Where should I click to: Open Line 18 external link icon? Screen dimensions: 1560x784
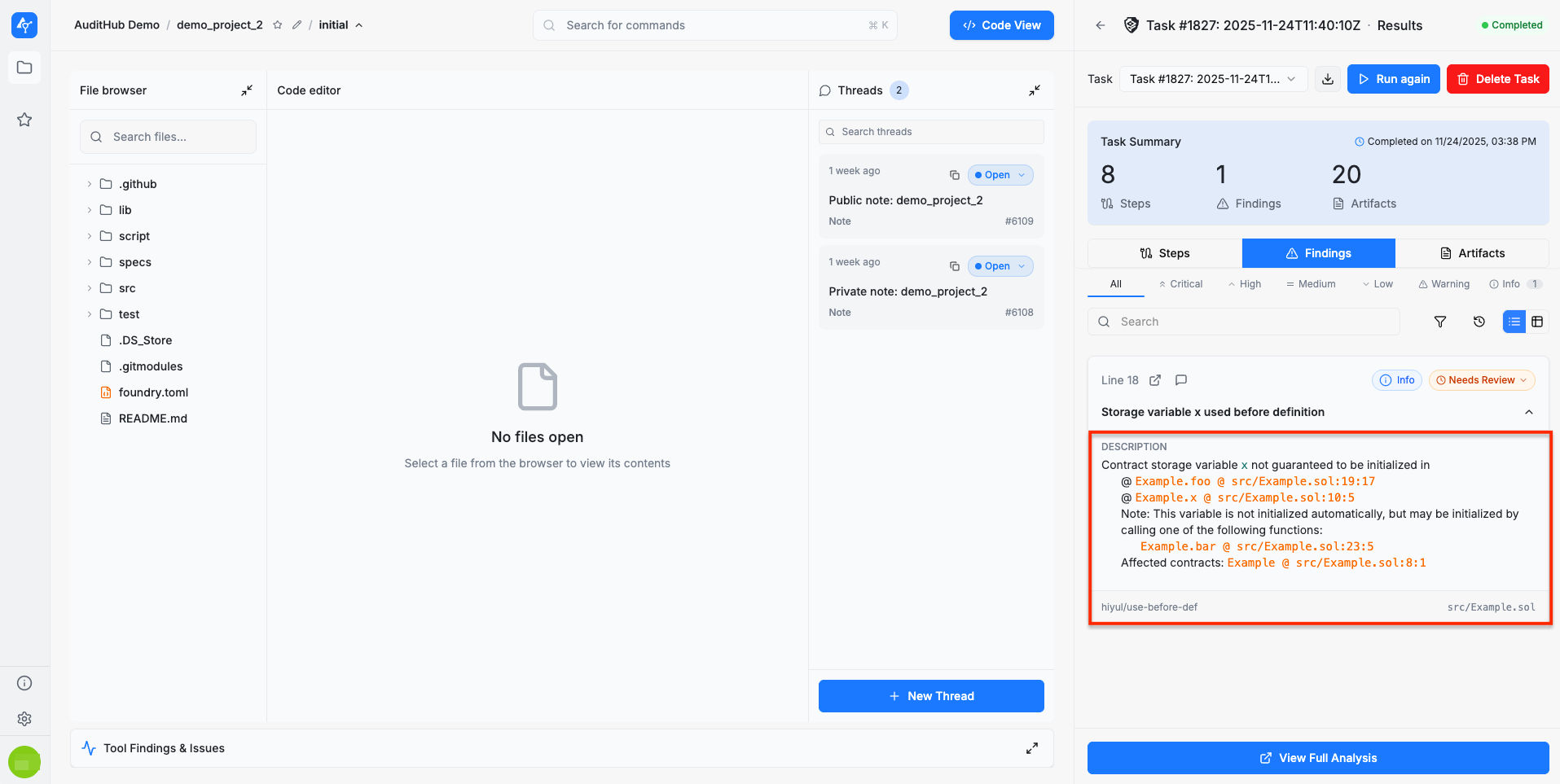tap(1155, 380)
